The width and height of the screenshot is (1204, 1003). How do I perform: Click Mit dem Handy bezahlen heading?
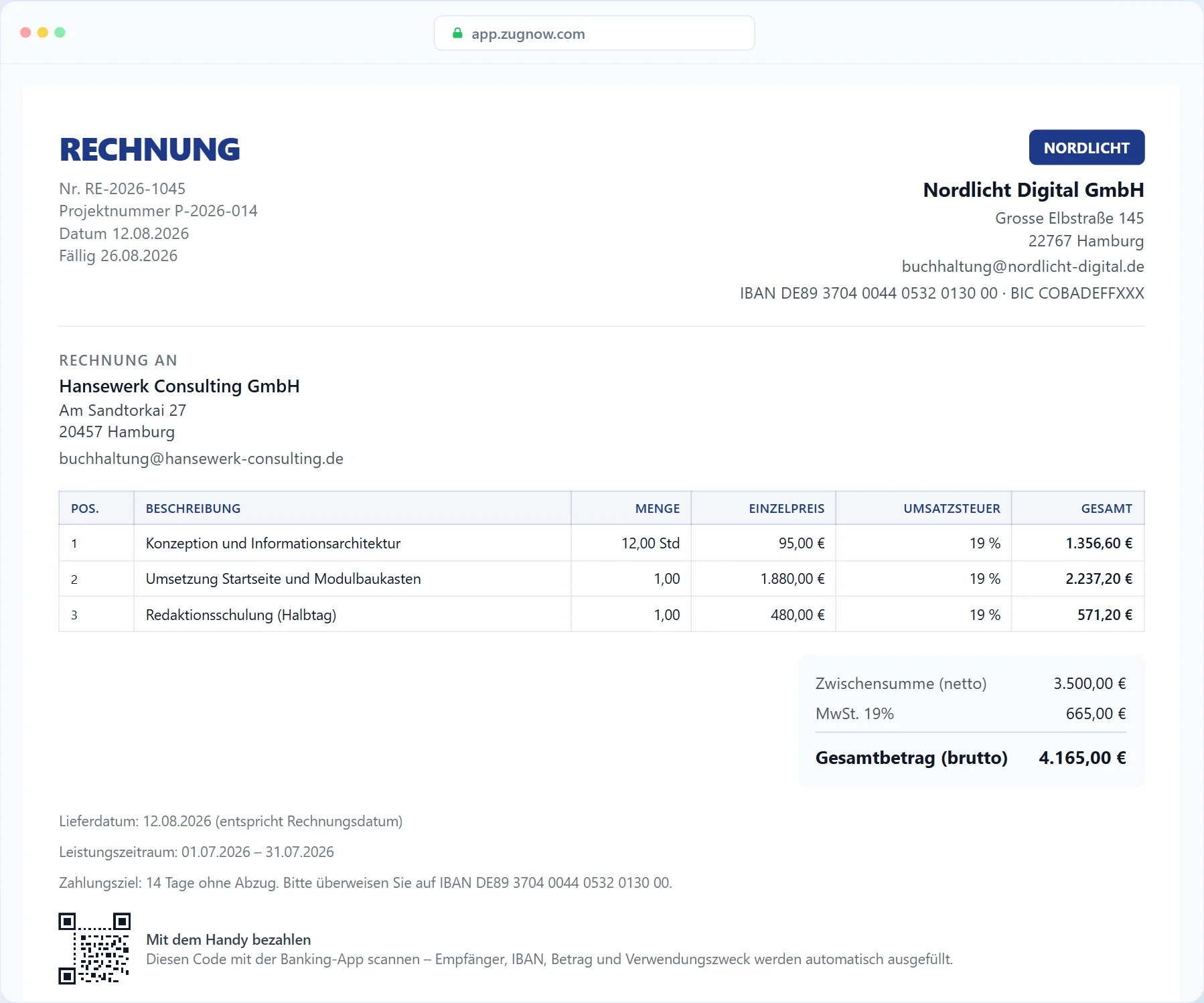click(x=228, y=940)
